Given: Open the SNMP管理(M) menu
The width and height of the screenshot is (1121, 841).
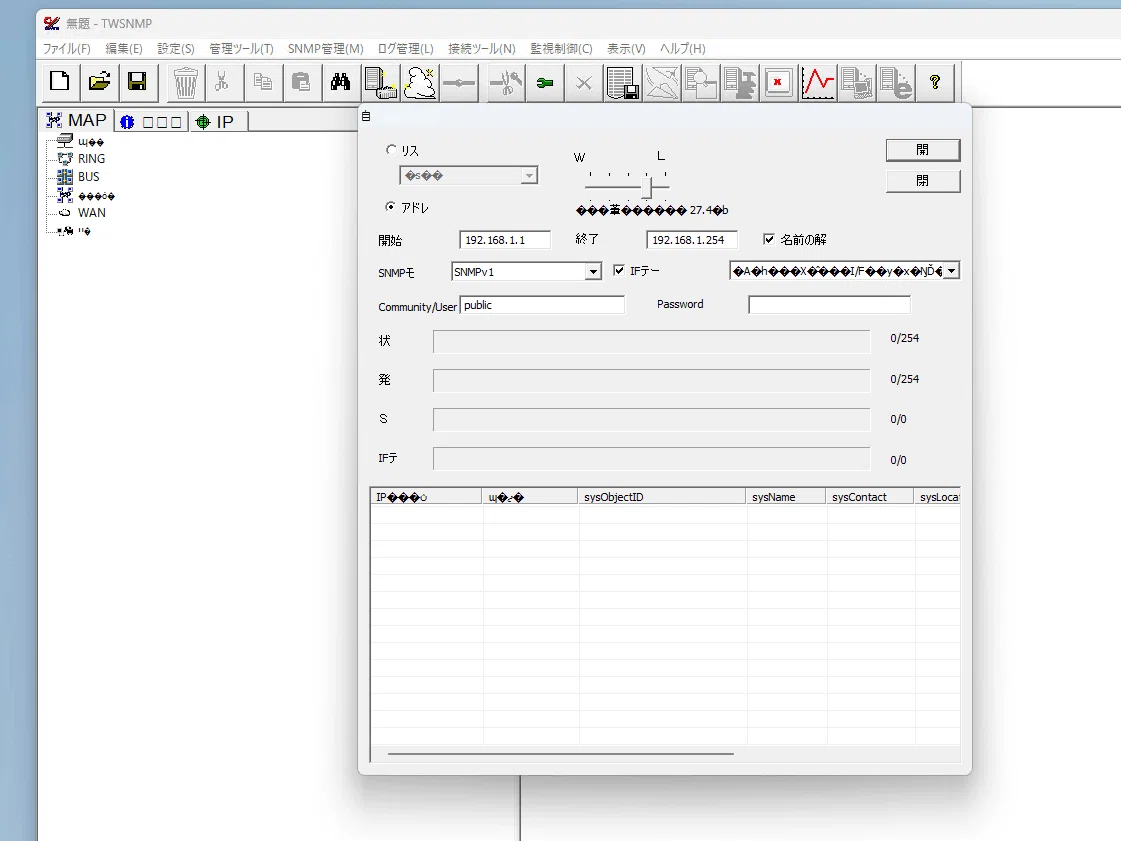Looking at the screenshot, I should (325, 49).
